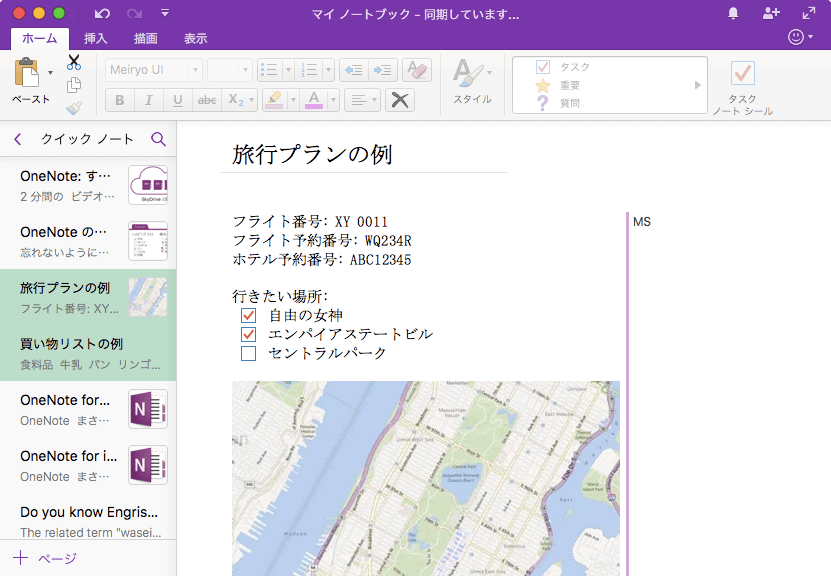Click the search magnifier in sidebar
This screenshot has height=576, width=831.
[x=158, y=140]
